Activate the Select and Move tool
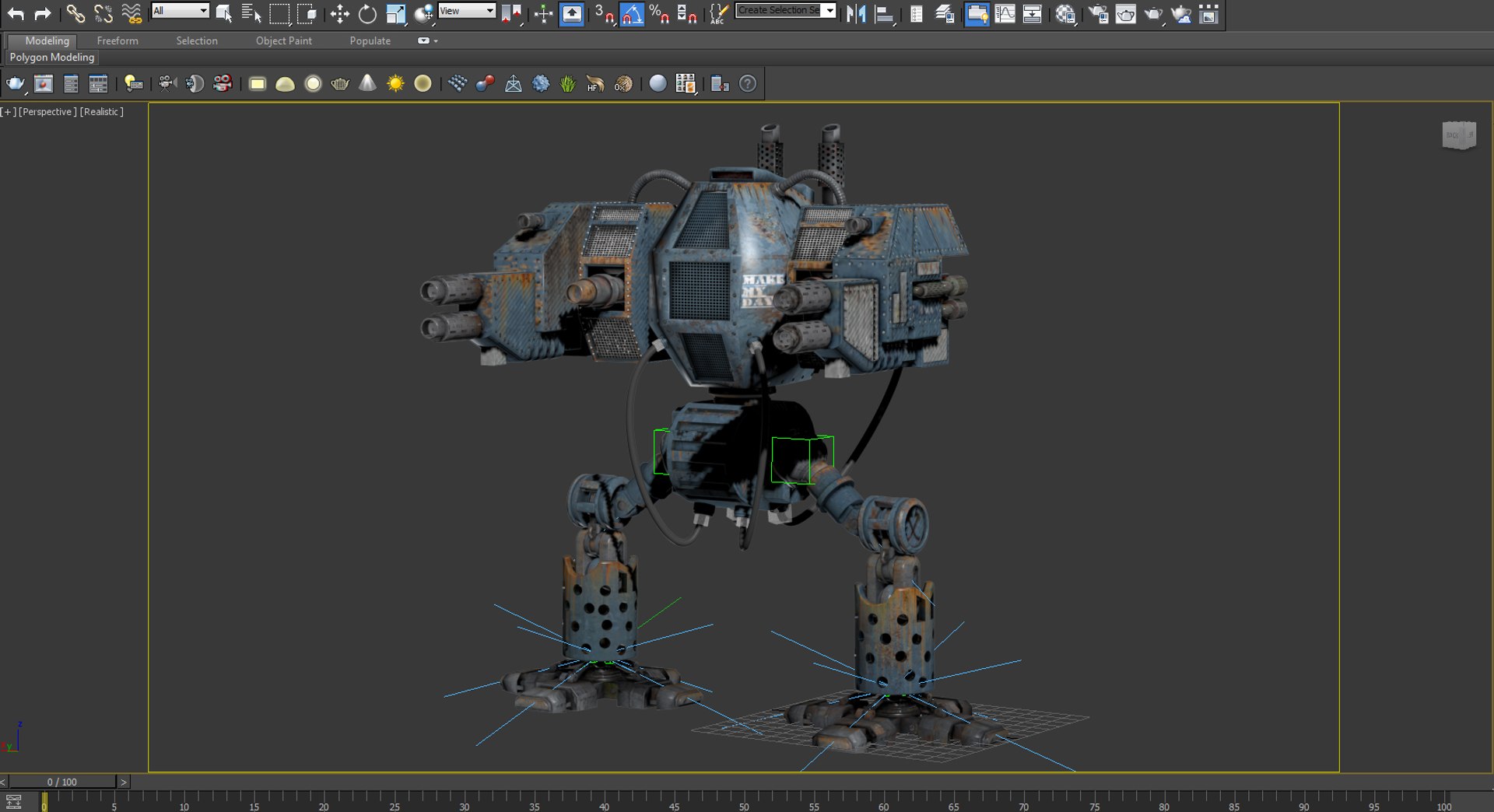The image size is (1494, 812). pos(339,13)
